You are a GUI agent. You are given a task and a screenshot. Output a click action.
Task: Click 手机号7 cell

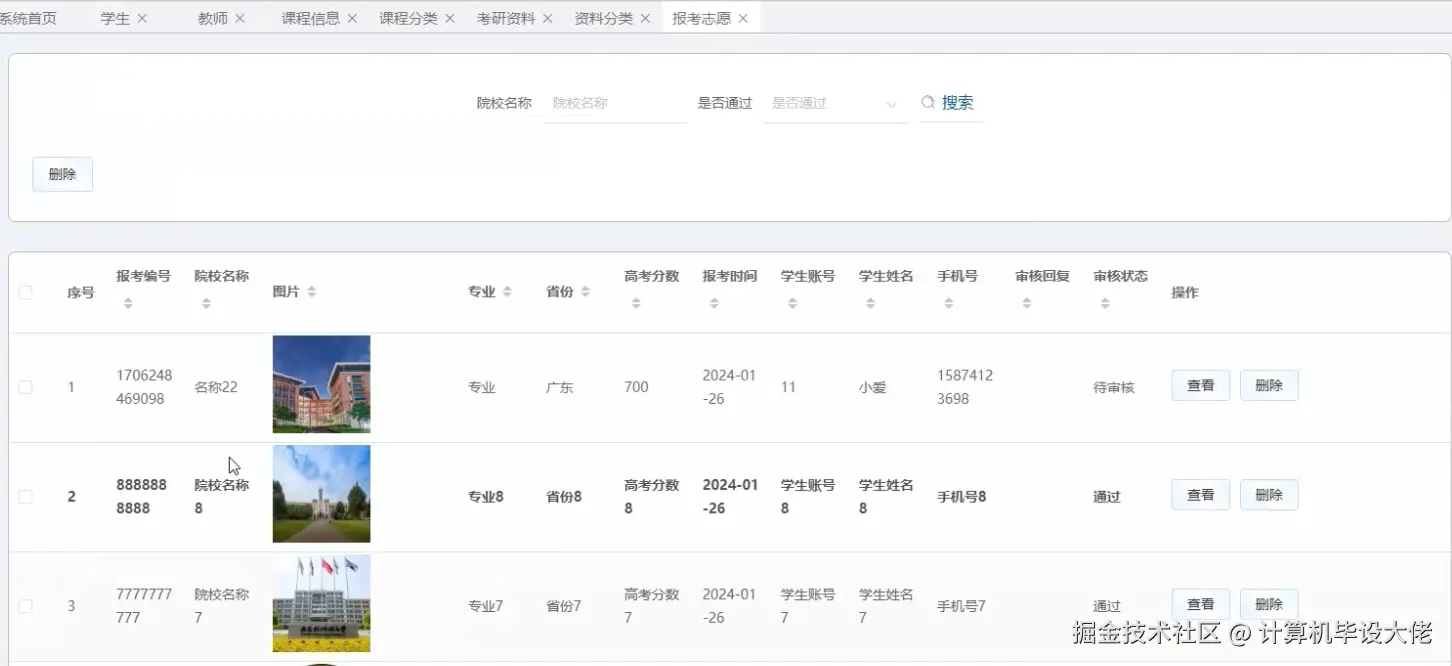click(961, 606)
